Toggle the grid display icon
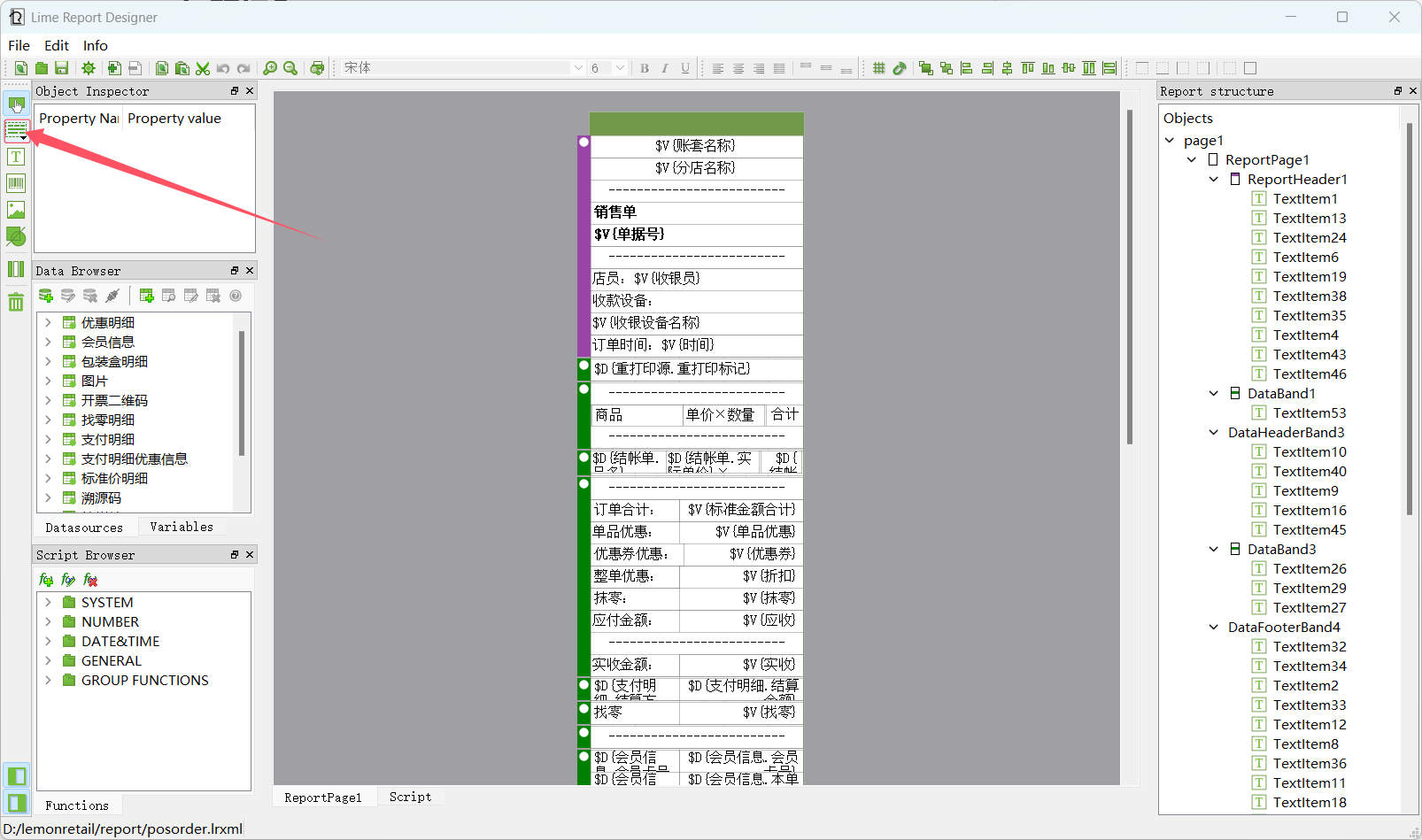The image size is (1422, 840). tap(879, 68)
